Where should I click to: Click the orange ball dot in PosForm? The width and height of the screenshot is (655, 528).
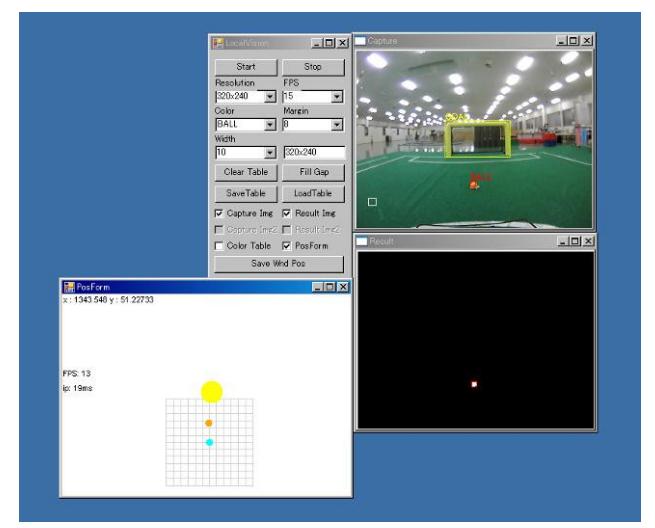[x=209, y=423]
